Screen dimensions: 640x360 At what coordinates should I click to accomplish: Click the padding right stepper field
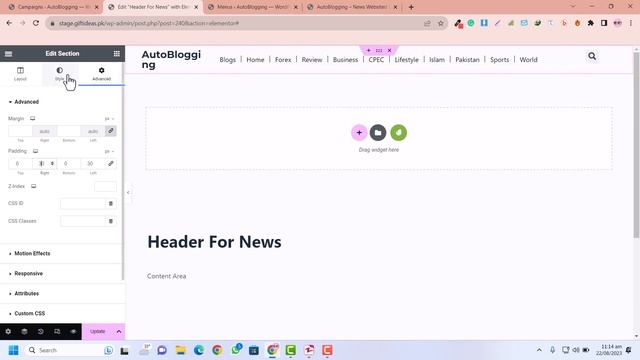coord(44,163)
